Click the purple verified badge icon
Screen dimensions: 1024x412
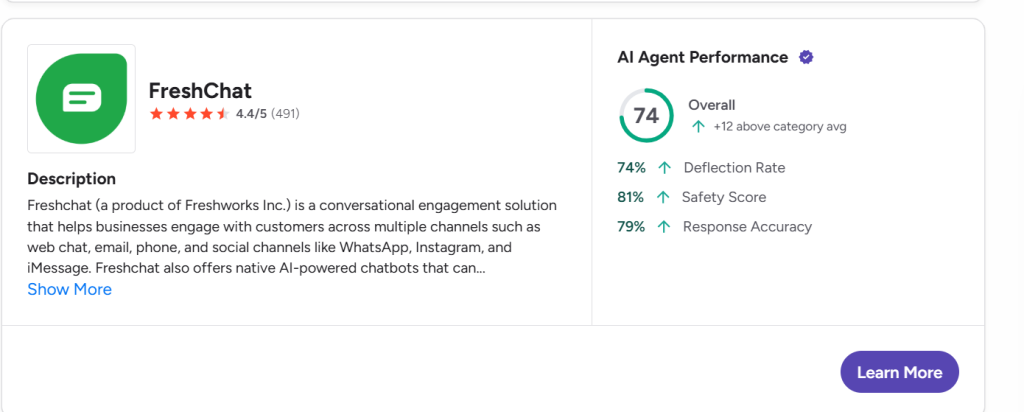pos(806,57)
